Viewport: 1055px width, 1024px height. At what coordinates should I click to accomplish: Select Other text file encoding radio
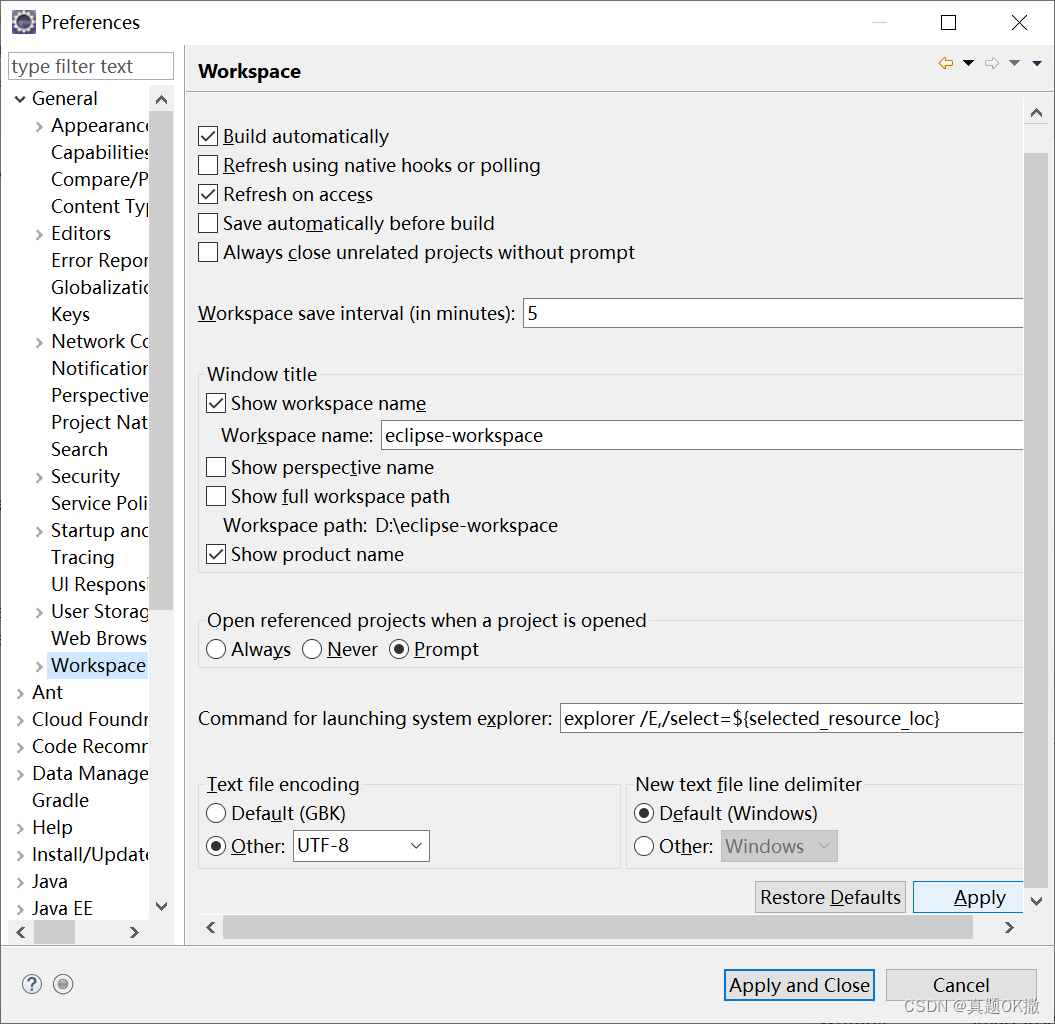click(216, 846)
